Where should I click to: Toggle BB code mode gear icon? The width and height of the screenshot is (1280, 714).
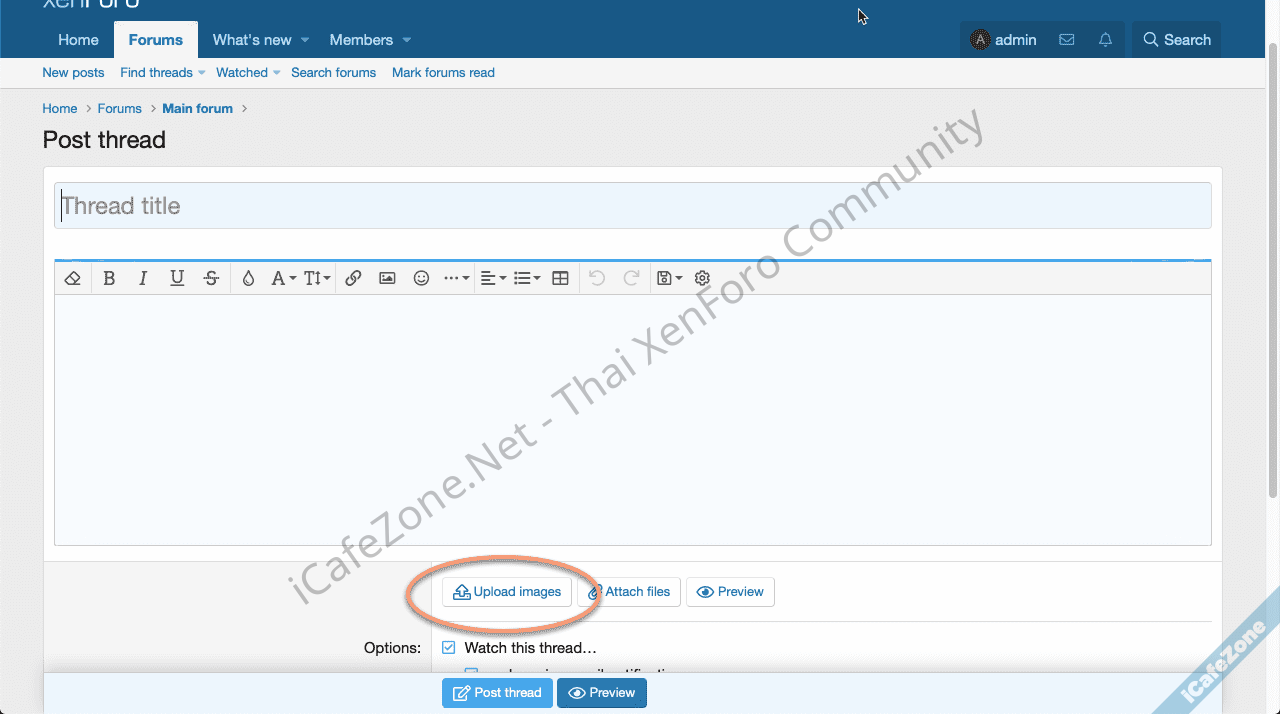click(702, 279)
